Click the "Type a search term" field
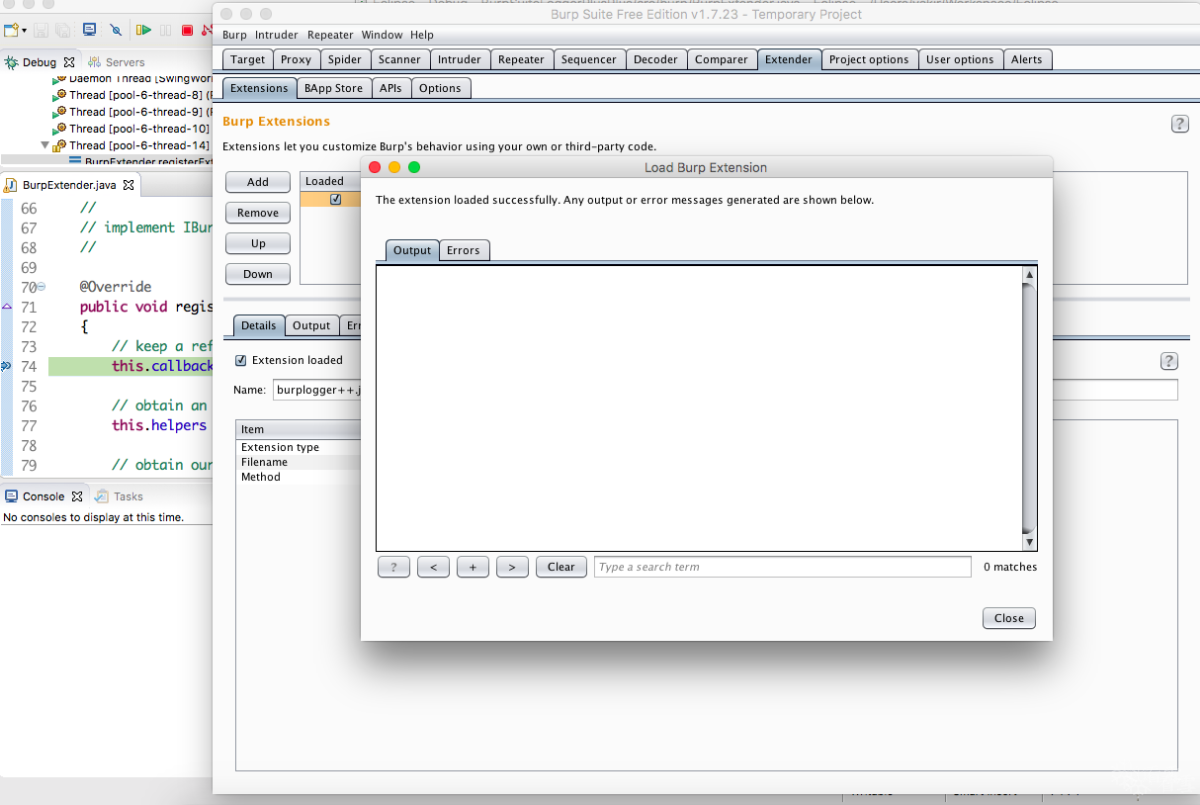 click(783, 567)
